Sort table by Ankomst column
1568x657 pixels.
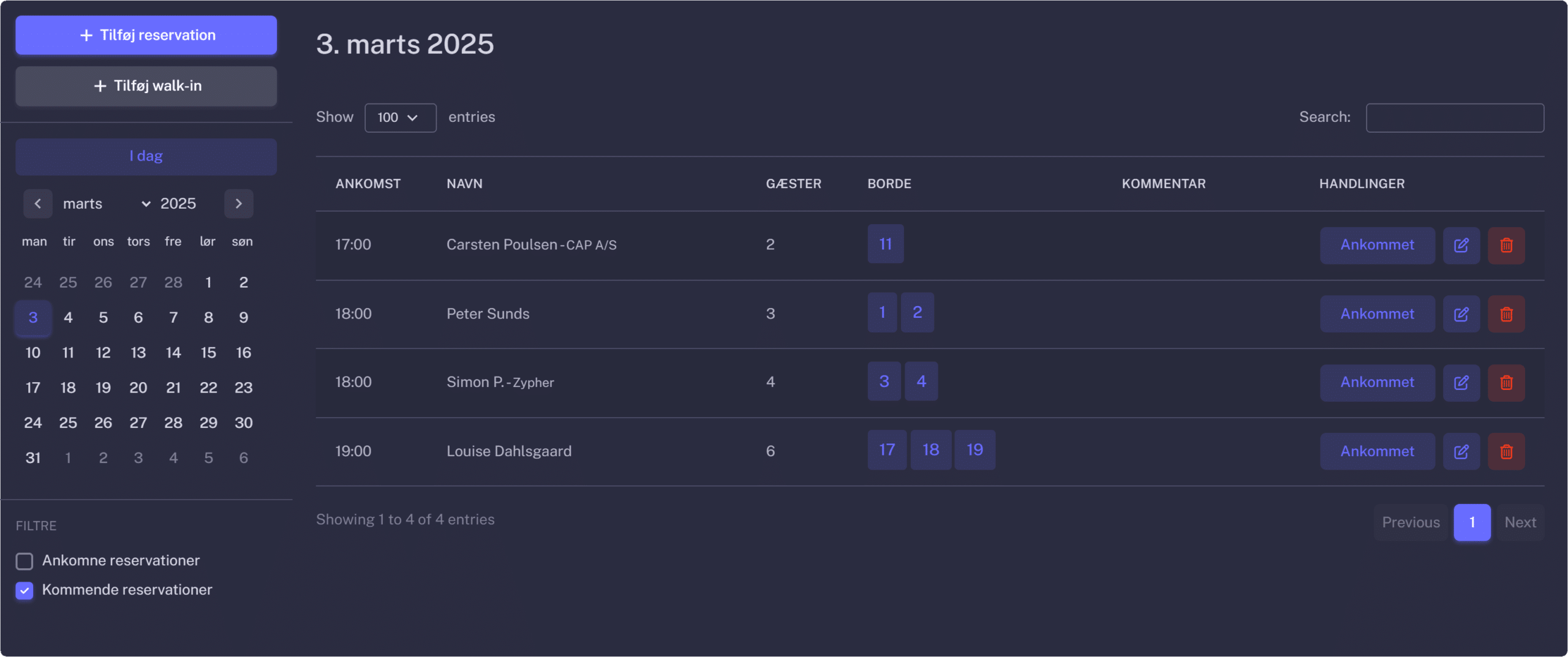click(x=367, y=184)
